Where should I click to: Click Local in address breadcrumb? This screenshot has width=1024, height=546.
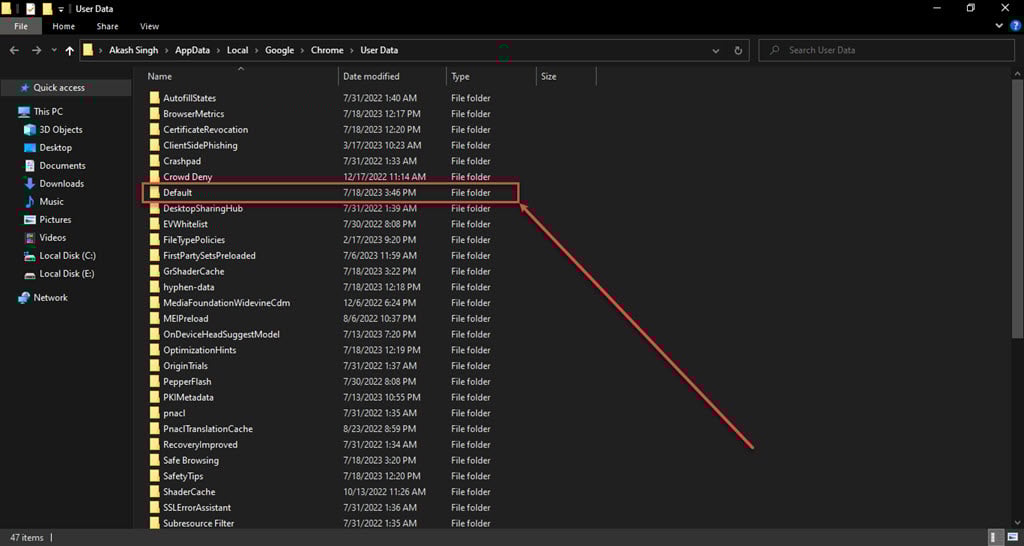click(237, 50)
